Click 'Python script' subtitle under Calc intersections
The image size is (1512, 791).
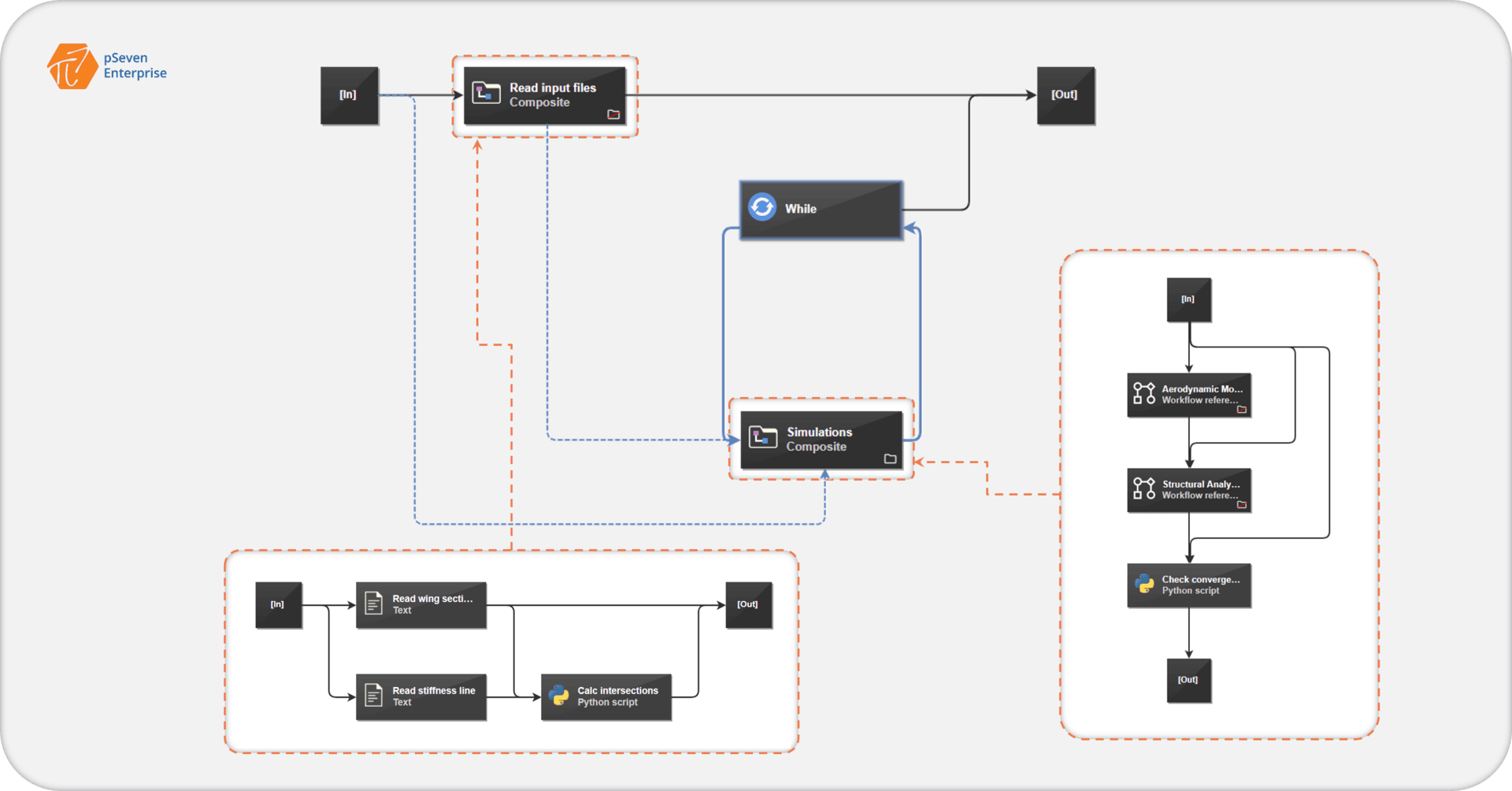click(607, 702)
